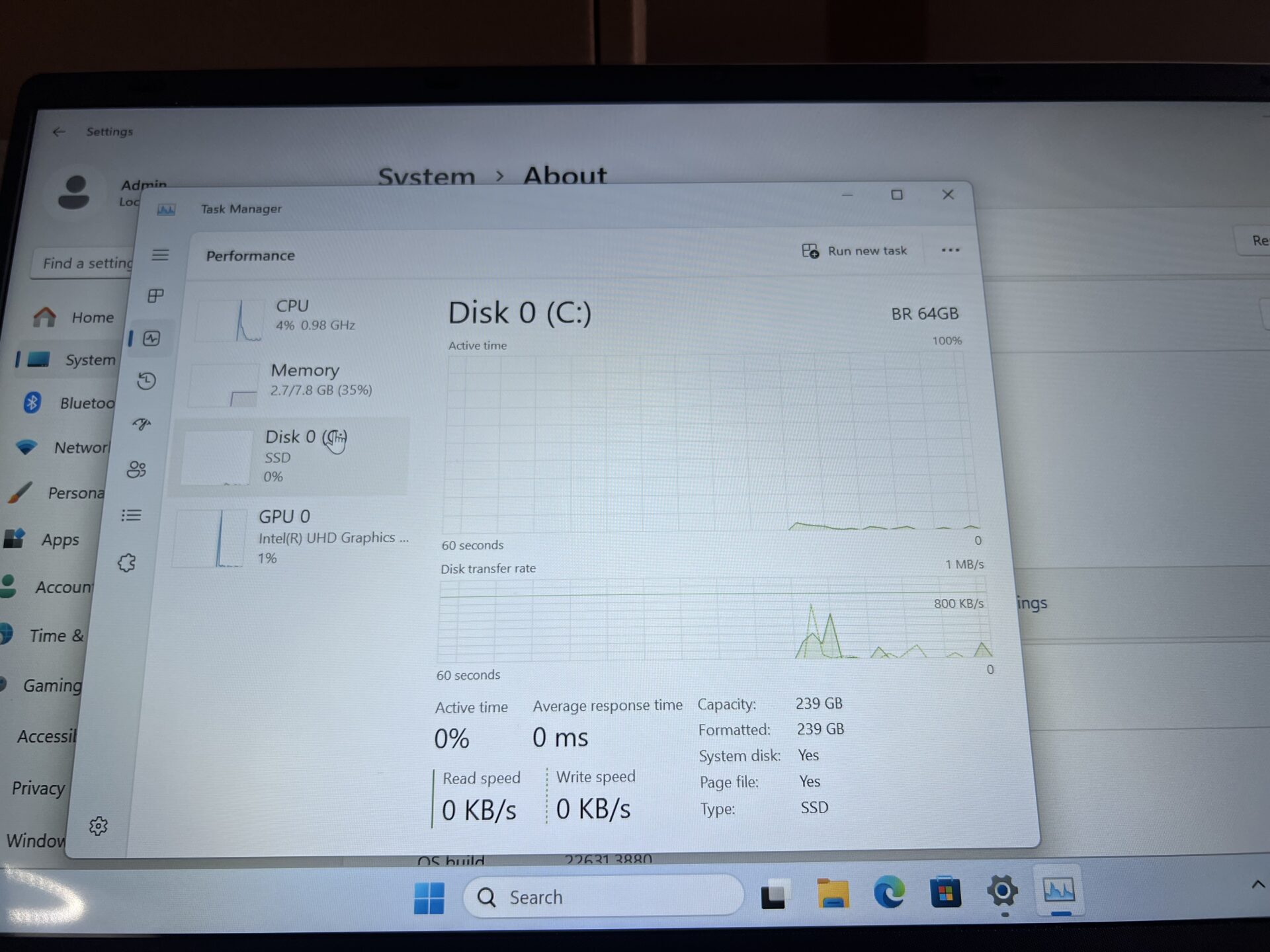The image size is (1270, 952).
Task: Open the App history icon
Action: tap(147, 381)
